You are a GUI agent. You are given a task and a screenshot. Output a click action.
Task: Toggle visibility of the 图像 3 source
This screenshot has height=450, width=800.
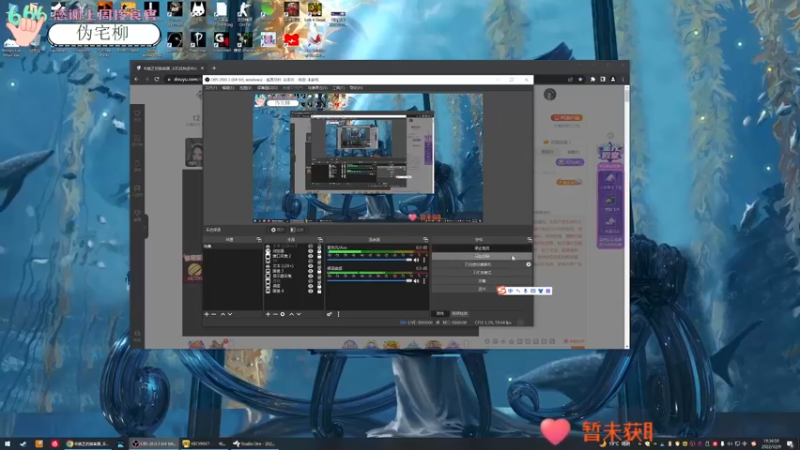coord(310,271)
